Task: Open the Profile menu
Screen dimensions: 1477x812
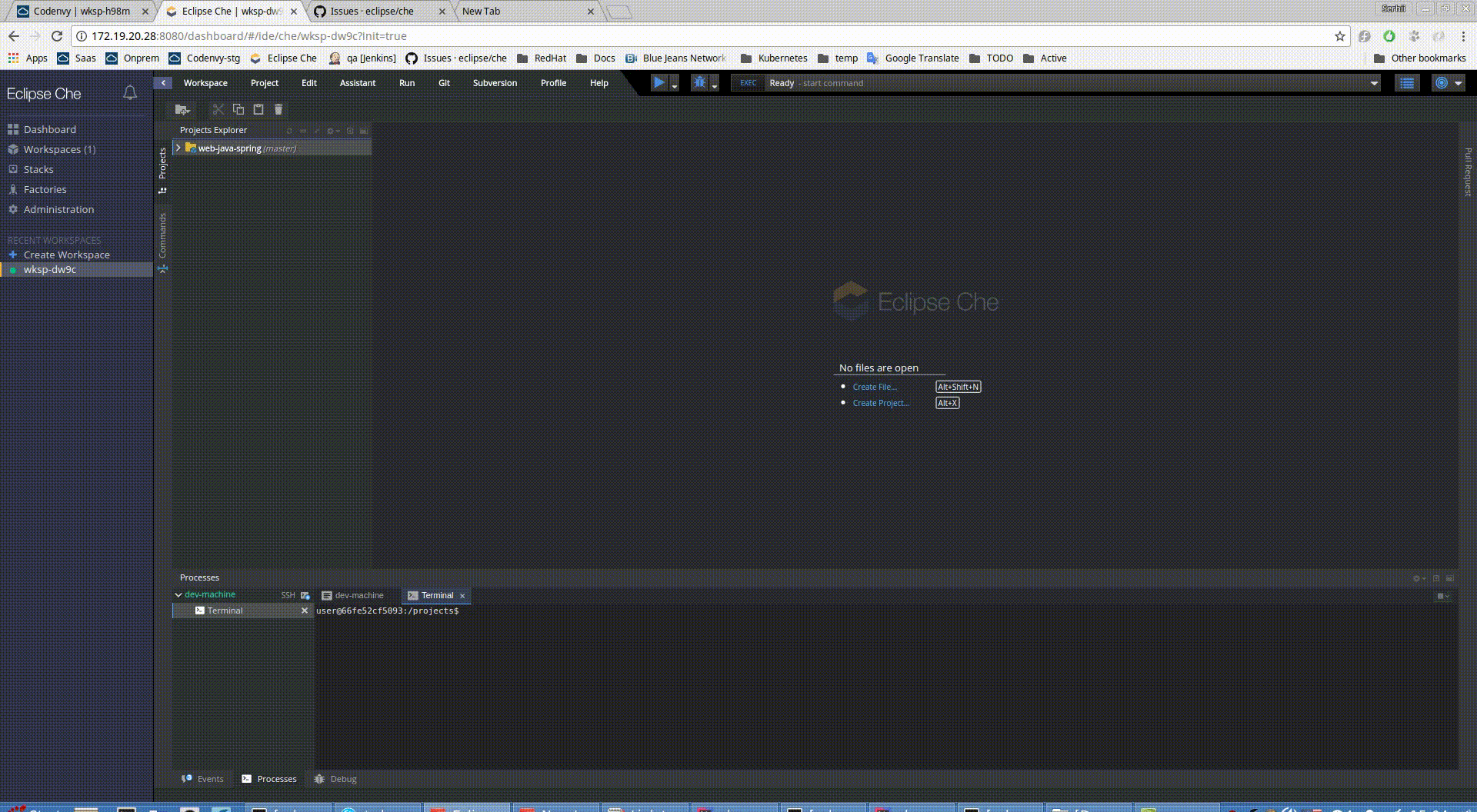Action: 553,83
